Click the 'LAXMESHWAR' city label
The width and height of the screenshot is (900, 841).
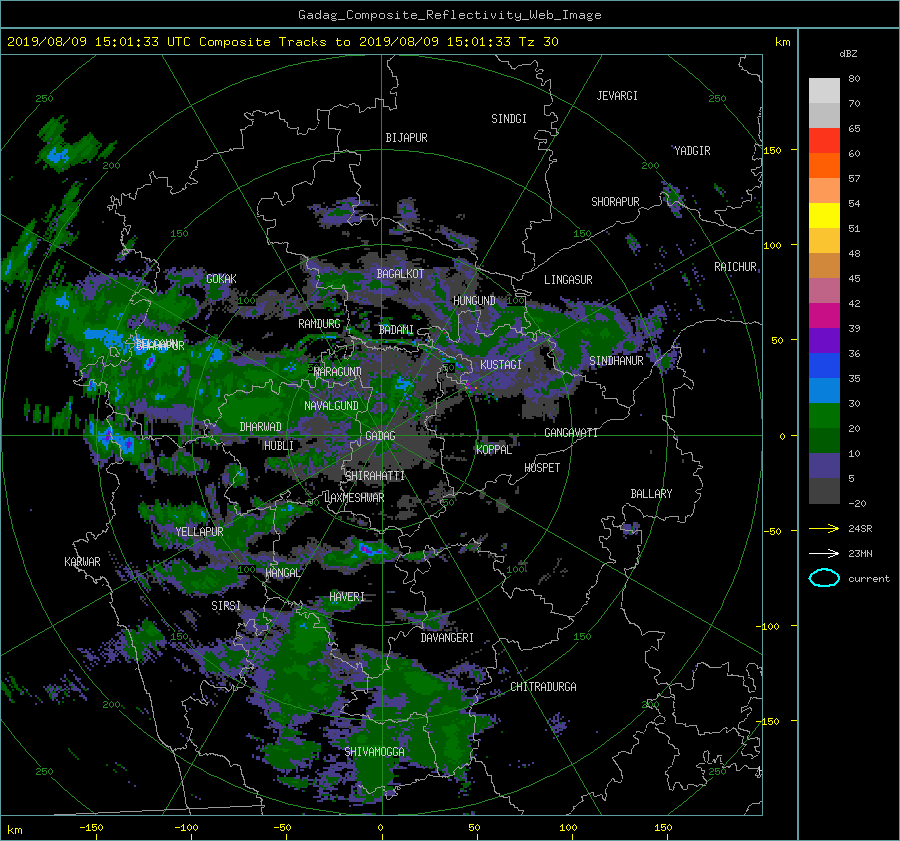[354, 498]
